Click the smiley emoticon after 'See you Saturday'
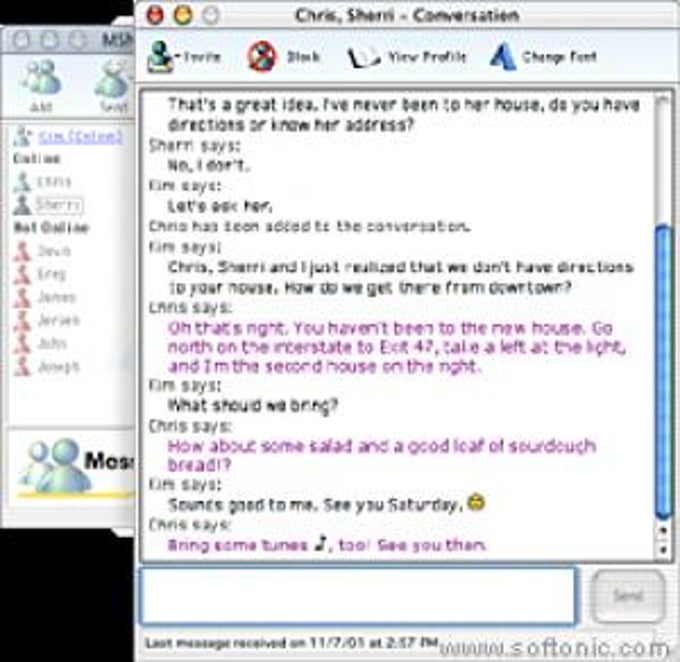 (x=476, y=503)
